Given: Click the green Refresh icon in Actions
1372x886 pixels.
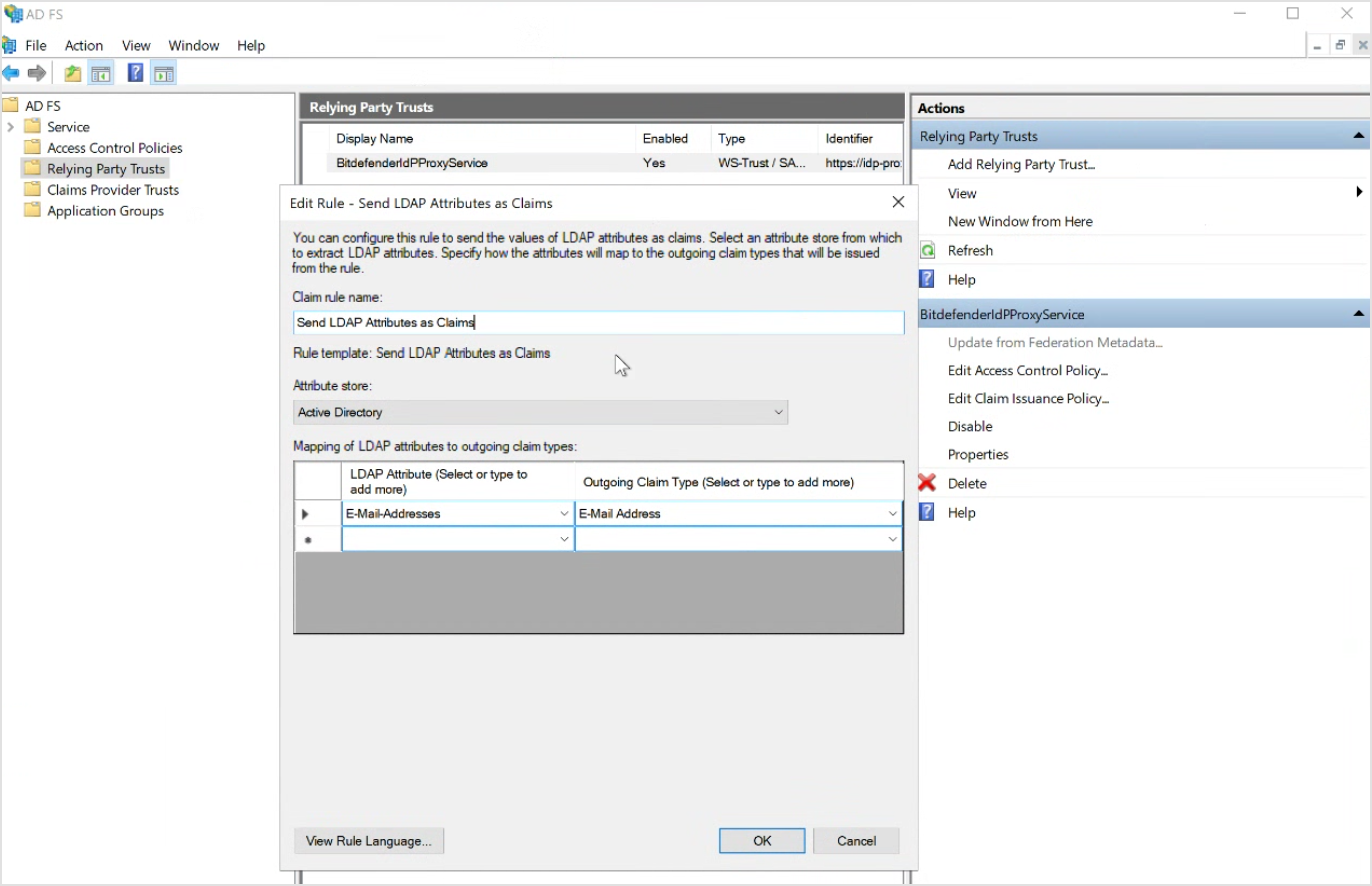Looking at the screenshot, I should (927, 250).
